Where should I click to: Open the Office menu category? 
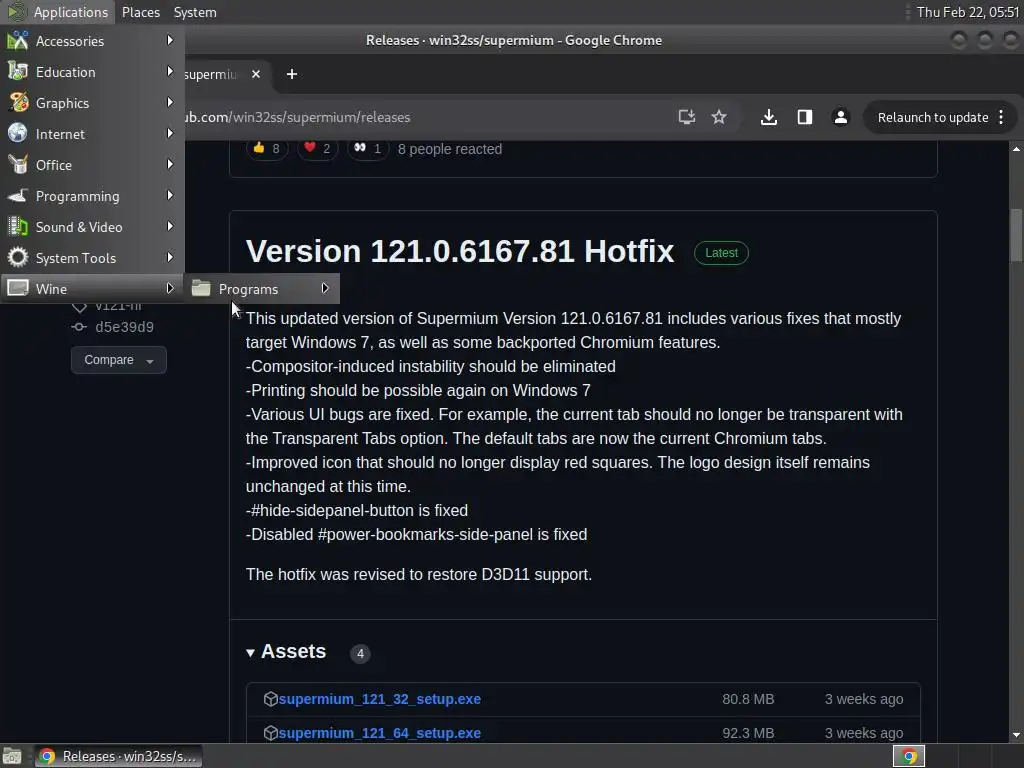pos(92,165)
